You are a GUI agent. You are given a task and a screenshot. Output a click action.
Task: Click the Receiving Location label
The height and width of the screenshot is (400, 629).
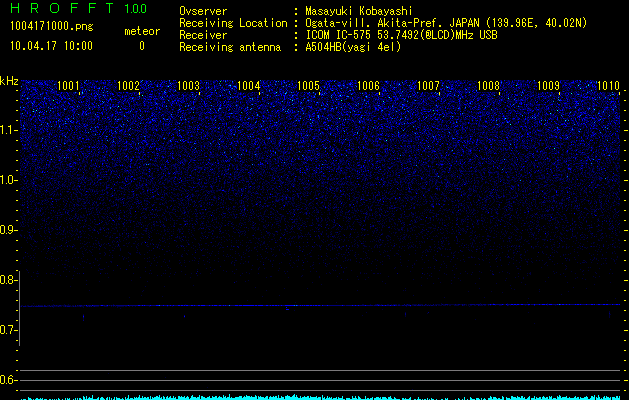(x=233, y=23)
